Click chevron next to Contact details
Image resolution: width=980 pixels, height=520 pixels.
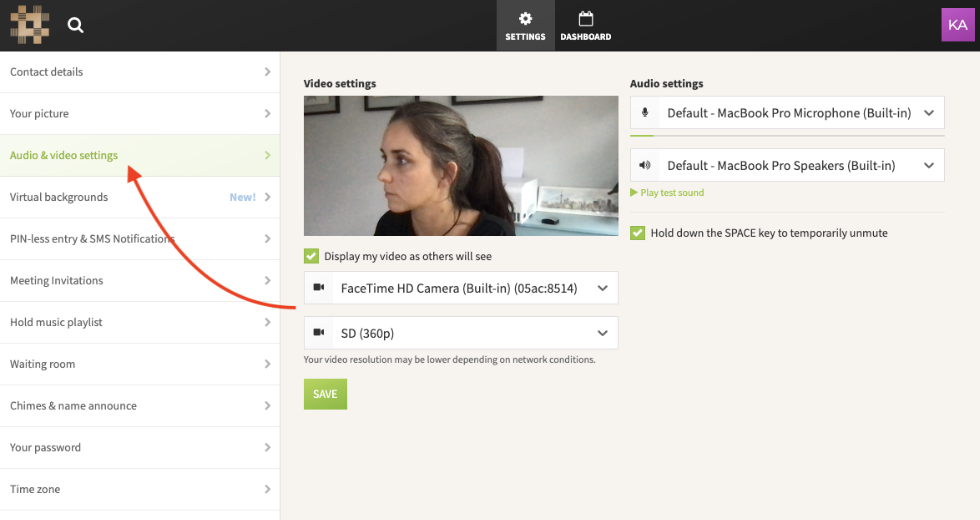(x=268, y=72)
